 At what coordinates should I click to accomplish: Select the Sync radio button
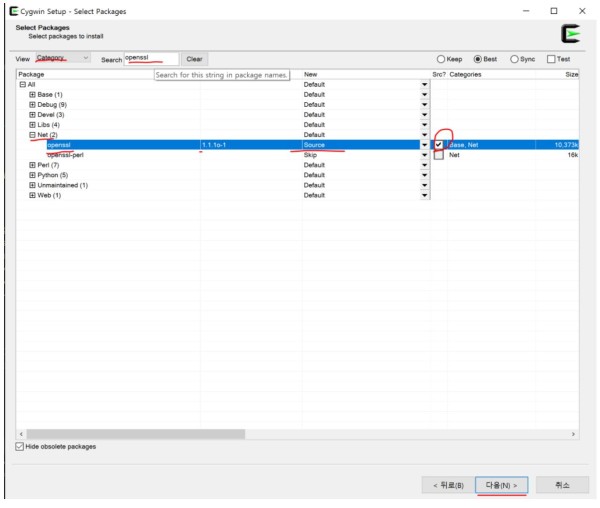[x=514, y=59]
